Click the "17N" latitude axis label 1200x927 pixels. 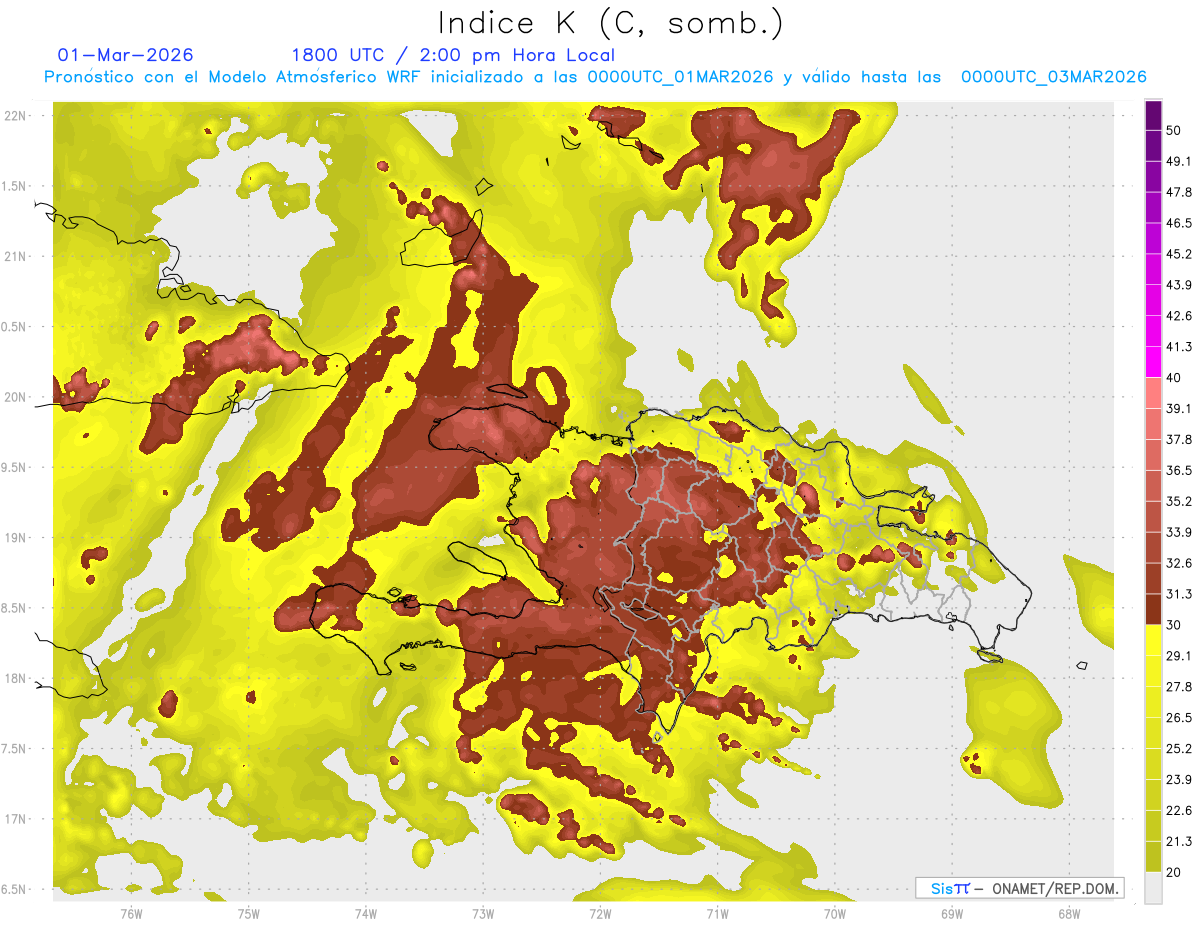(x=17, y=819)
